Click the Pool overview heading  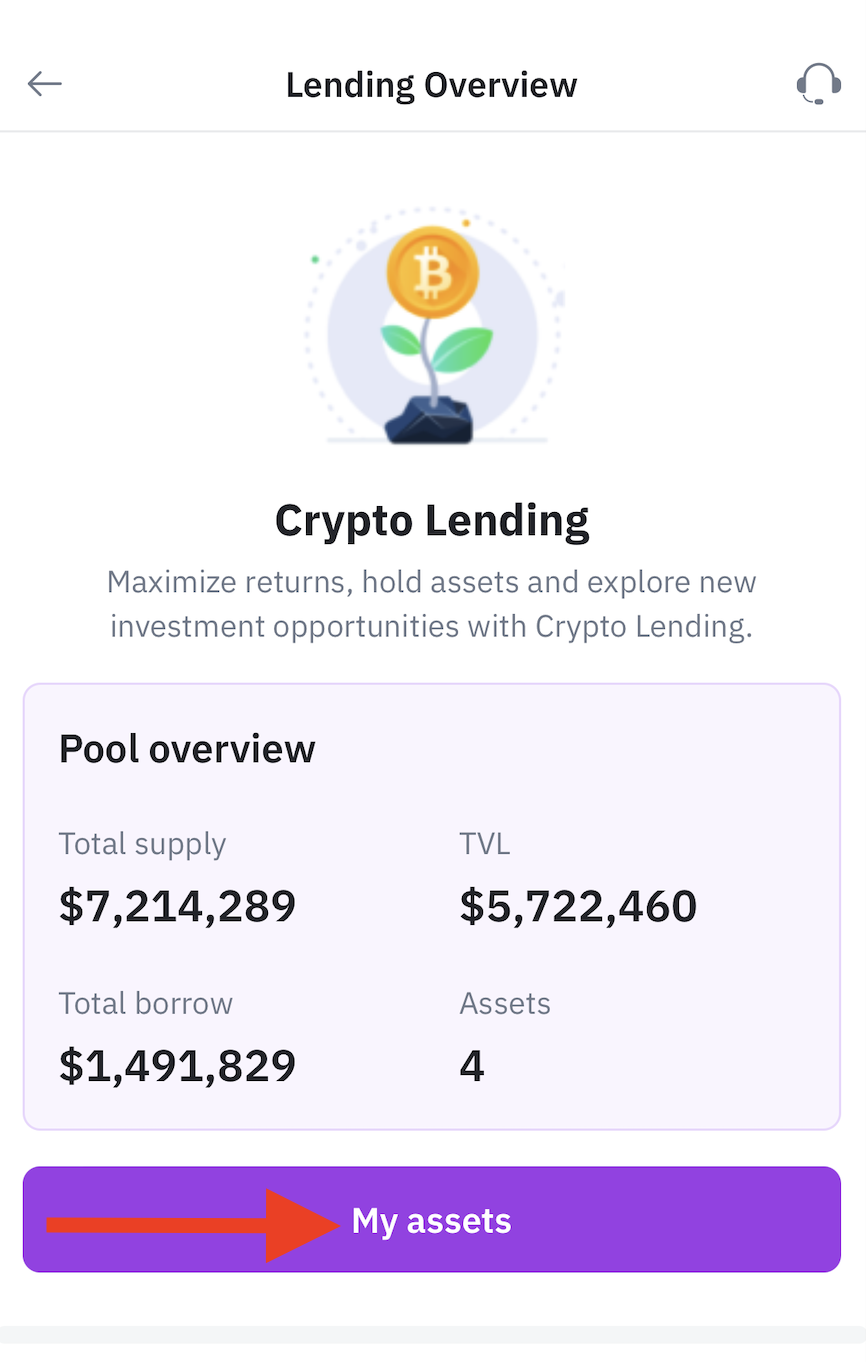pyautogui.click(x=187, y=748)
